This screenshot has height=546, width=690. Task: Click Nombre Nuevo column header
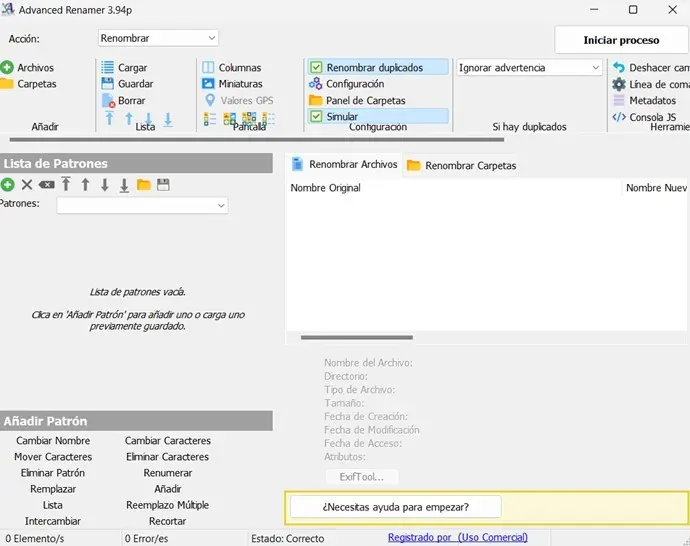pos(656,188)
